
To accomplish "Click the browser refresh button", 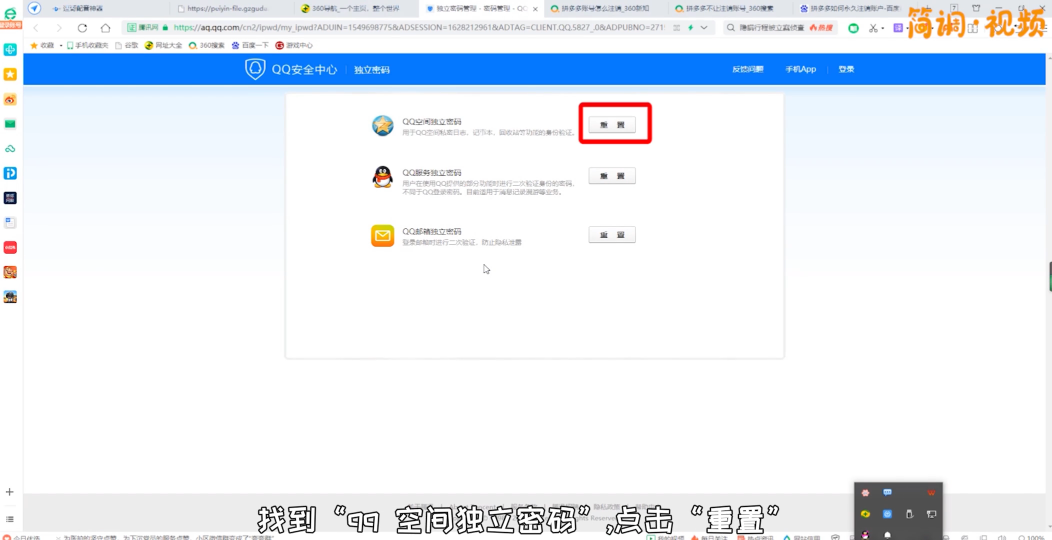I will point(82,28).
